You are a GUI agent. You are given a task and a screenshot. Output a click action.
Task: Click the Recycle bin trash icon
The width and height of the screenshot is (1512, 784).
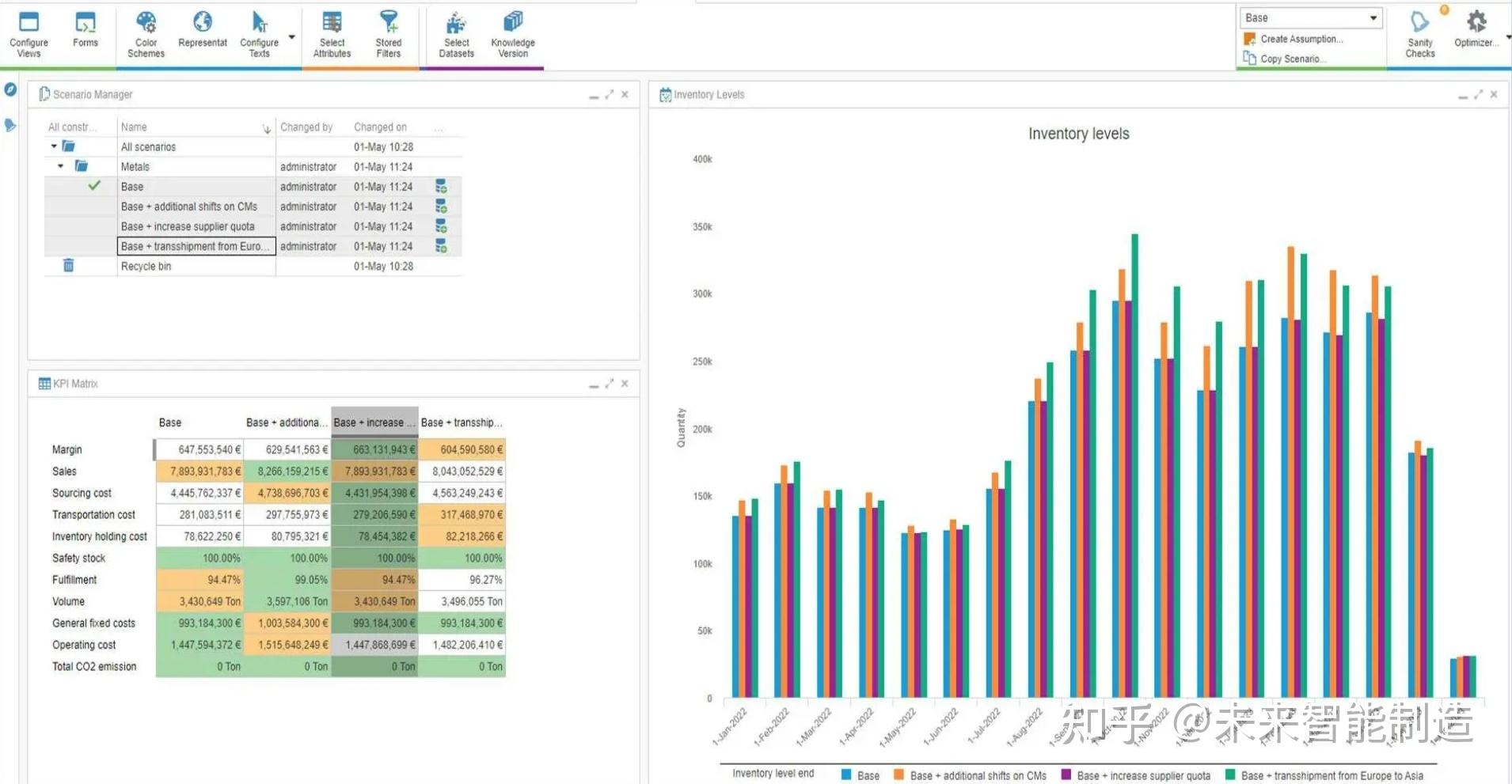(69, 266)
